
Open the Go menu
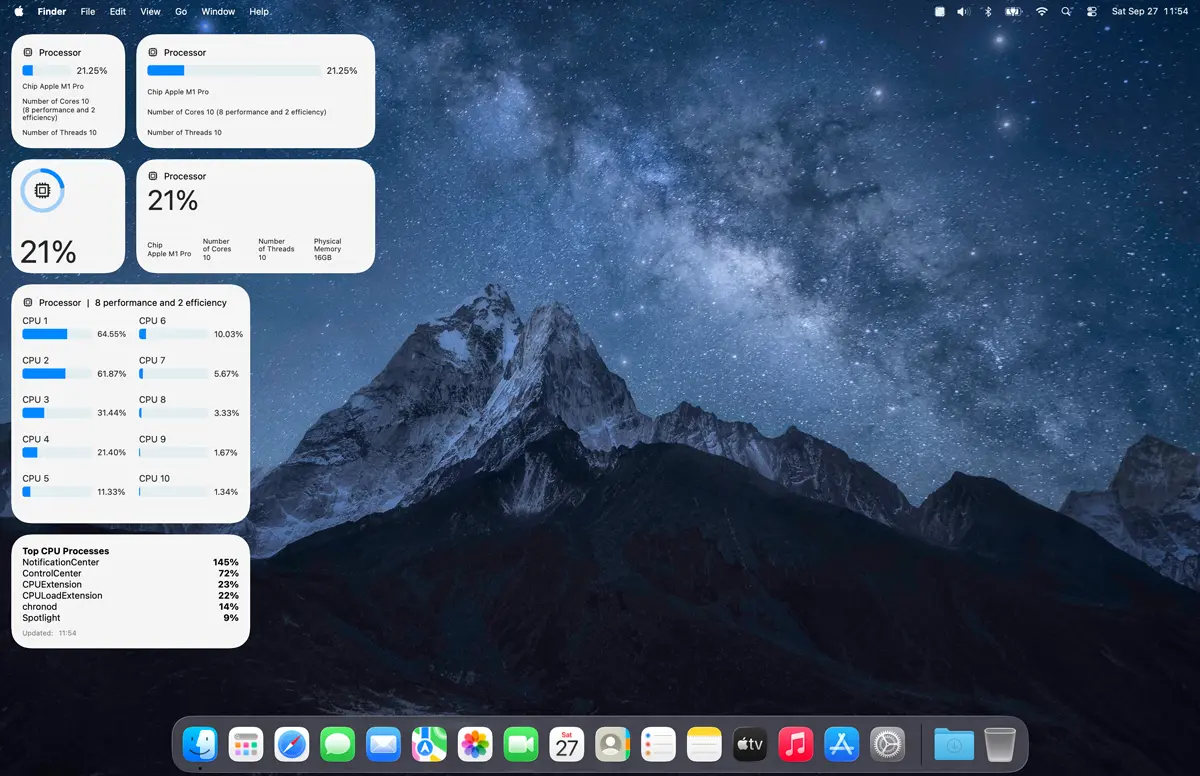[x=181, y=12]
